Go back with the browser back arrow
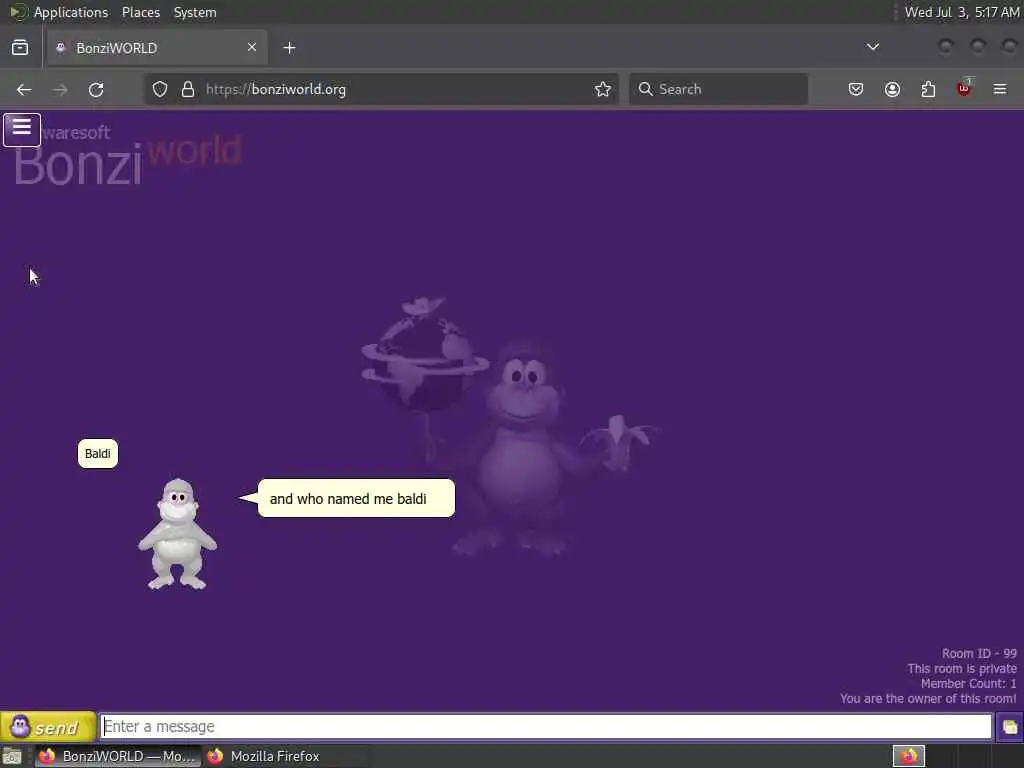Viewport: 1024px width, 768px height. point(24,89)
